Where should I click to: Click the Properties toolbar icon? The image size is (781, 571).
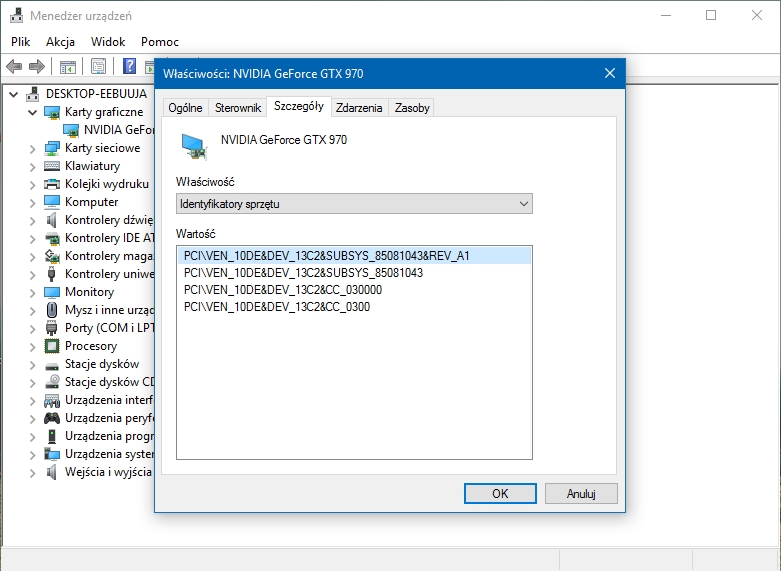[x=98, y=66]
